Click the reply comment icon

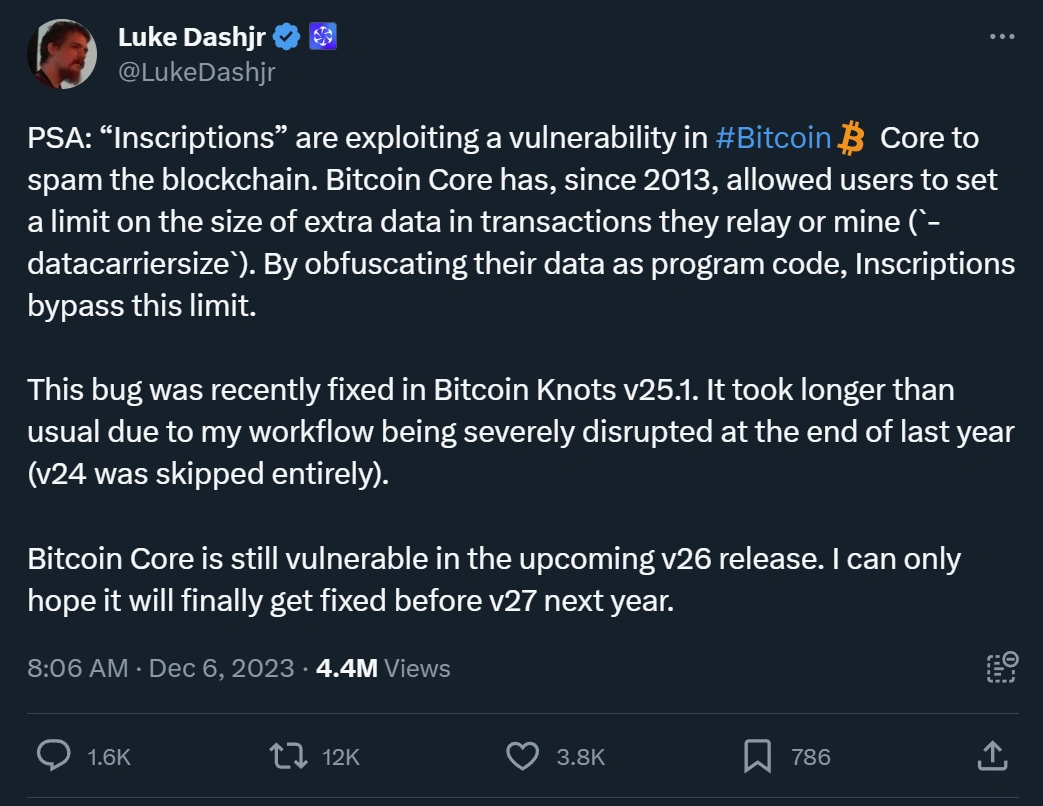point(52,756)
